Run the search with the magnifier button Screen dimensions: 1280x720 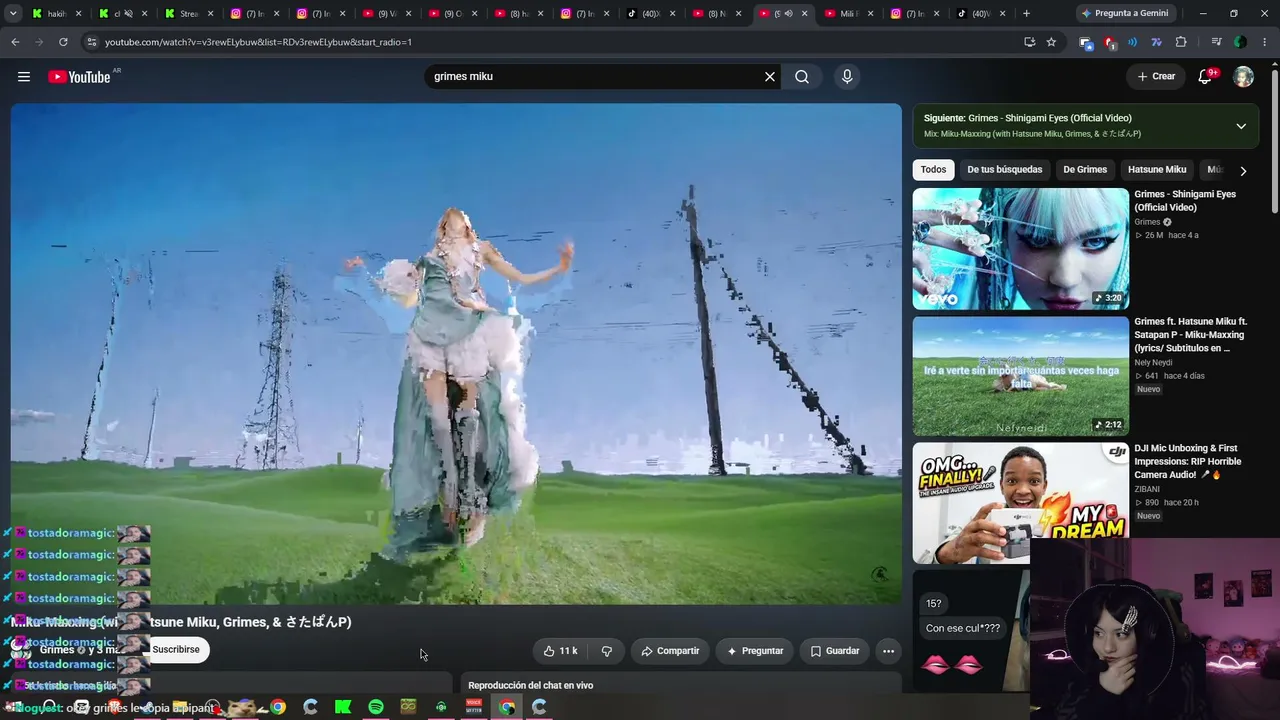pyautogui.click(x=802, y=77)
